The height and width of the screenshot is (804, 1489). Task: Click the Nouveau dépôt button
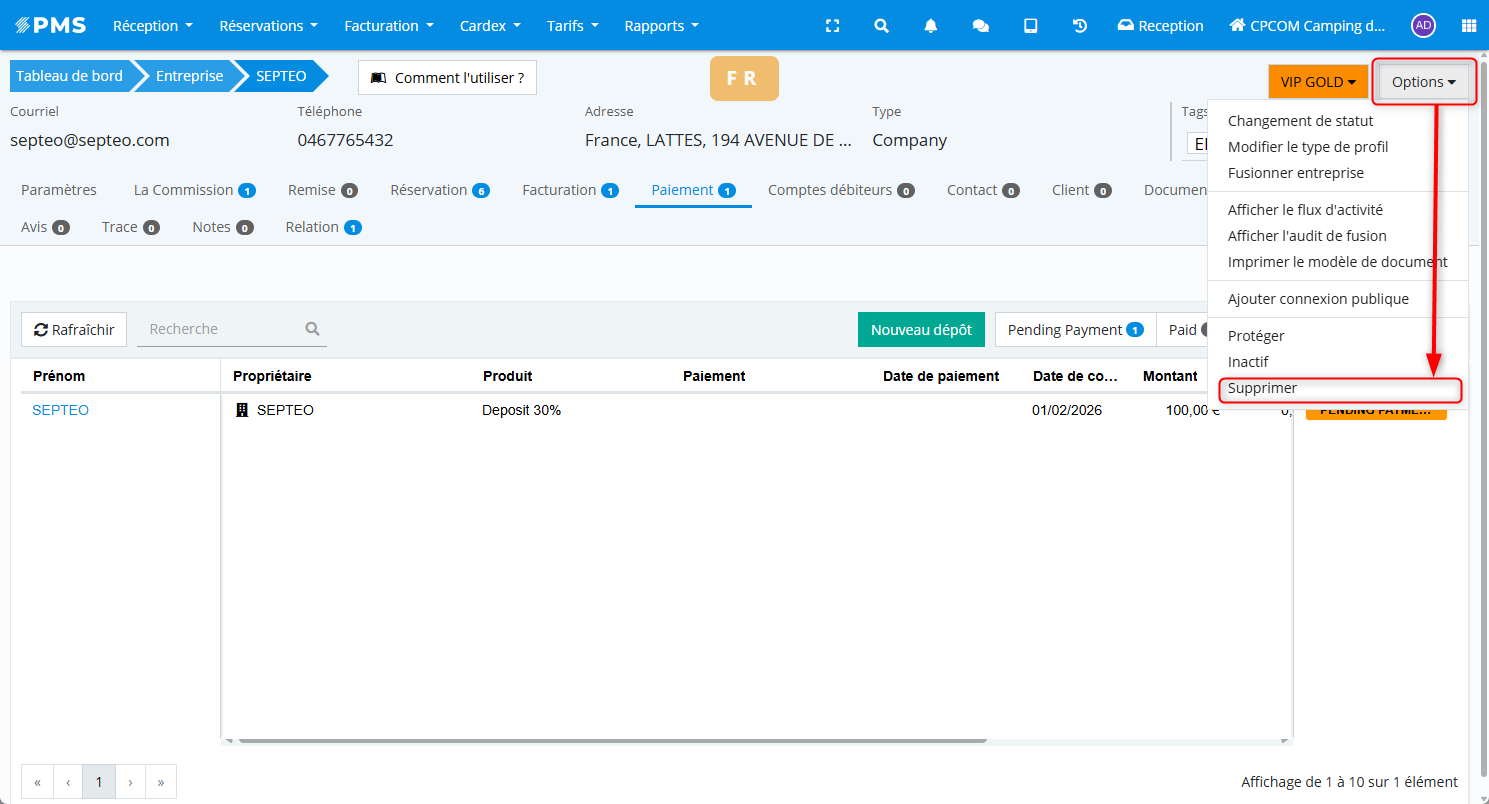pos(921,330)
